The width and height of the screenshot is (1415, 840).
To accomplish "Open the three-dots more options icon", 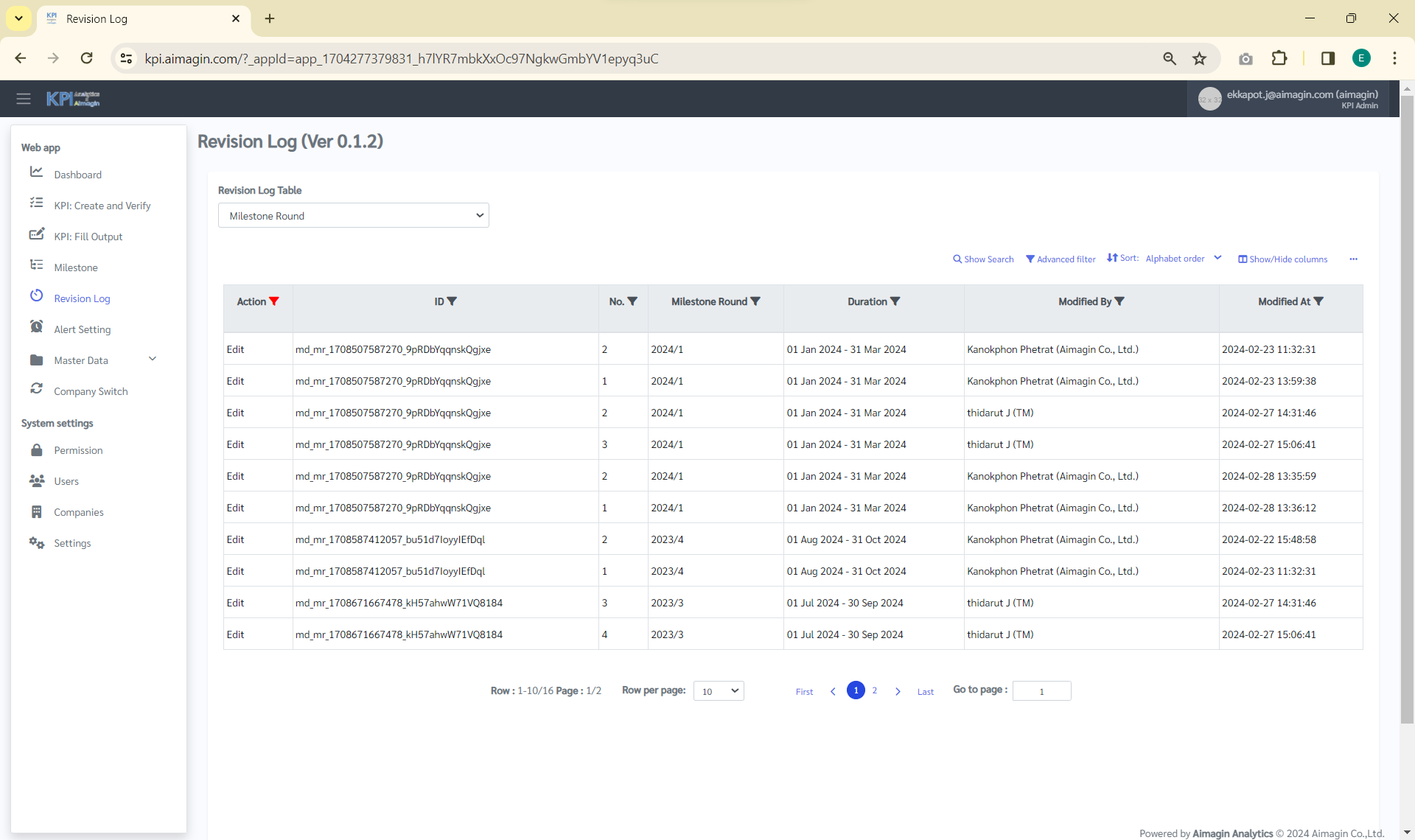I will 1353,259.
